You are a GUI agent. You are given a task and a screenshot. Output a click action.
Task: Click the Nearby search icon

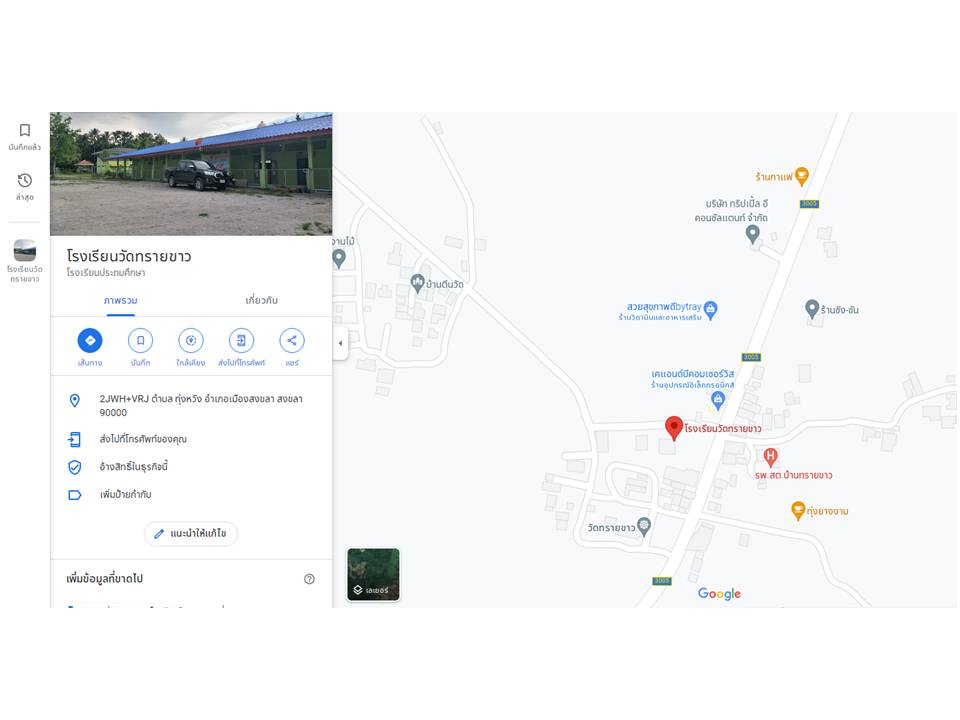[191, 340]
